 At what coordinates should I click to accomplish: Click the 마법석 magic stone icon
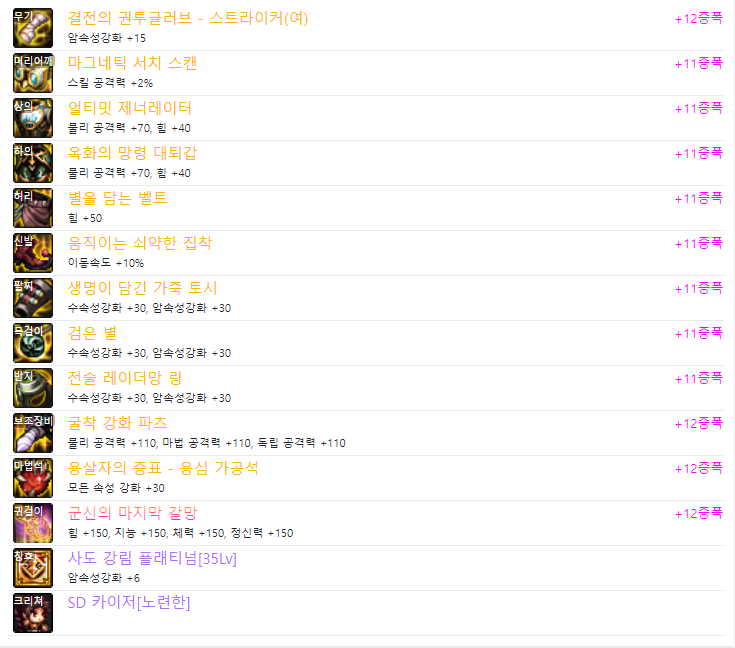click(x=33, y=478)
